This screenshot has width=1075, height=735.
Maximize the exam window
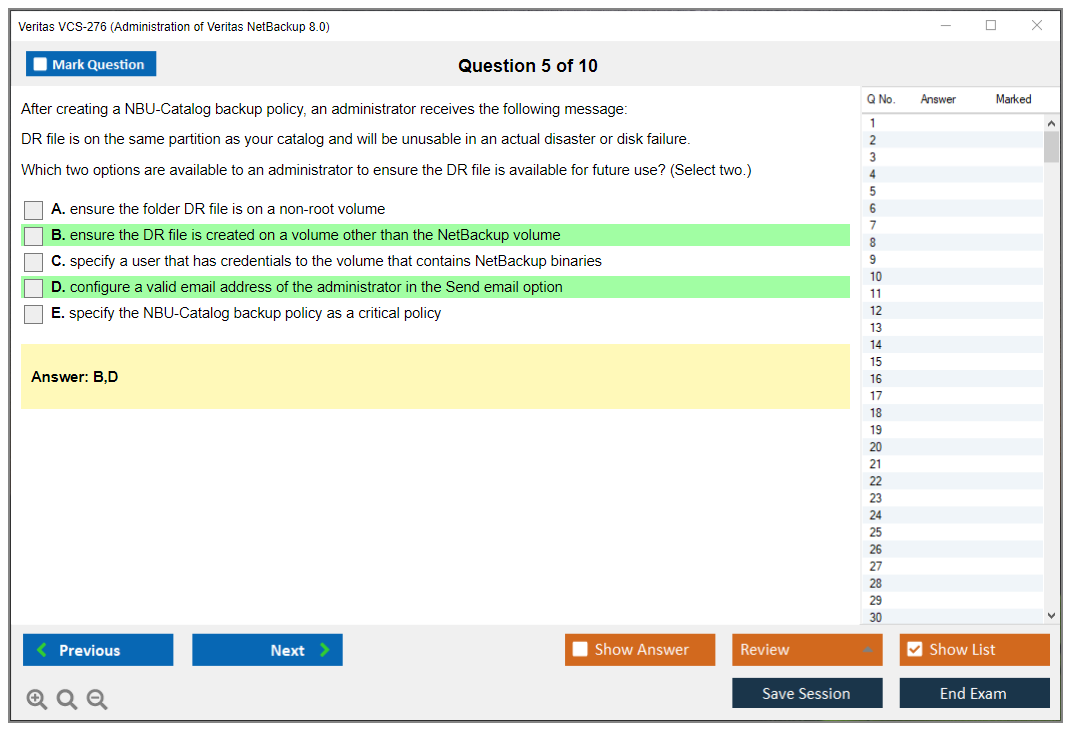pyautogui.click(x=991, y=26)
